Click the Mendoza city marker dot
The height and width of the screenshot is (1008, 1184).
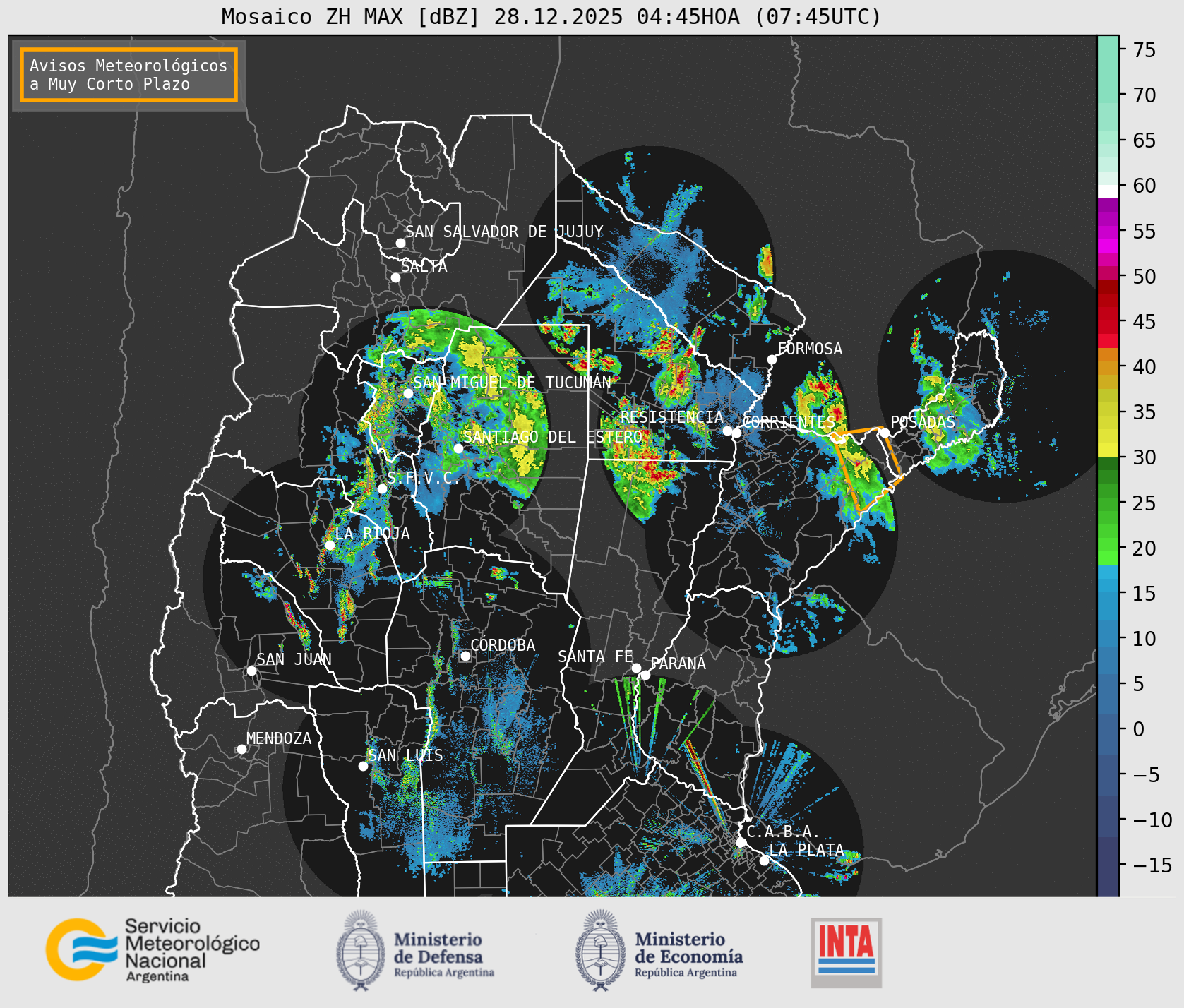pos(241,749)
